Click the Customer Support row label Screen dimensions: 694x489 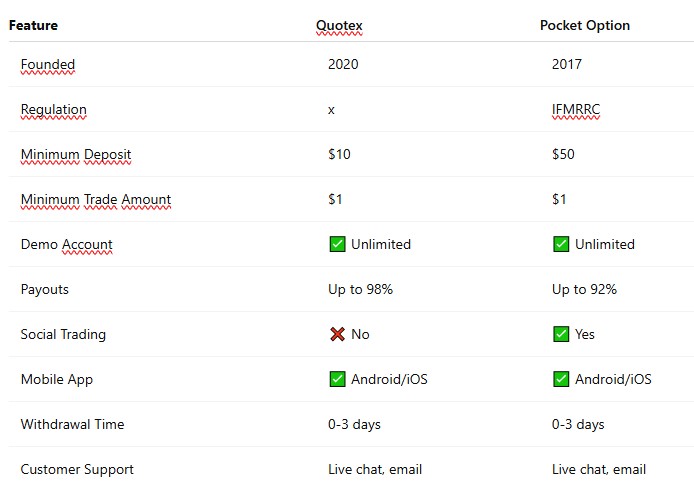point(77,470)
